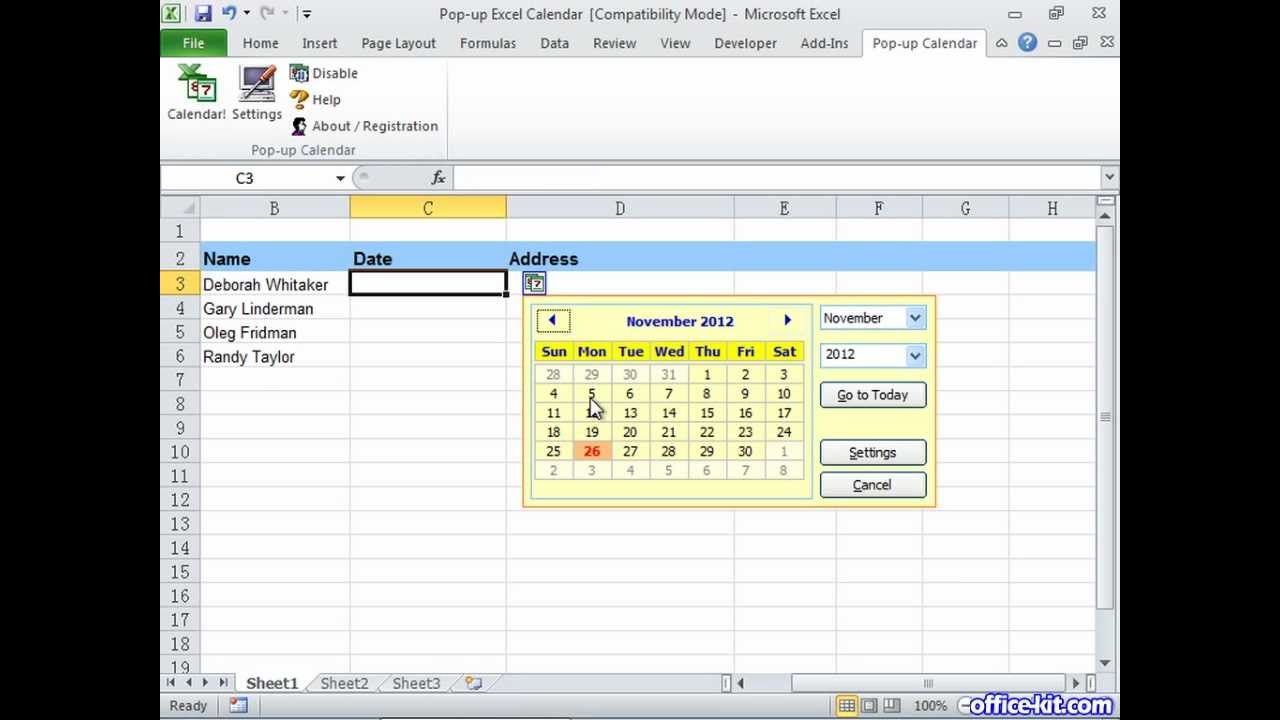Image resolution: width=1280 pixels, height=720 pixels.
Task: Click the horizontal scrollbar right arrow
Action: [1076, 684]
